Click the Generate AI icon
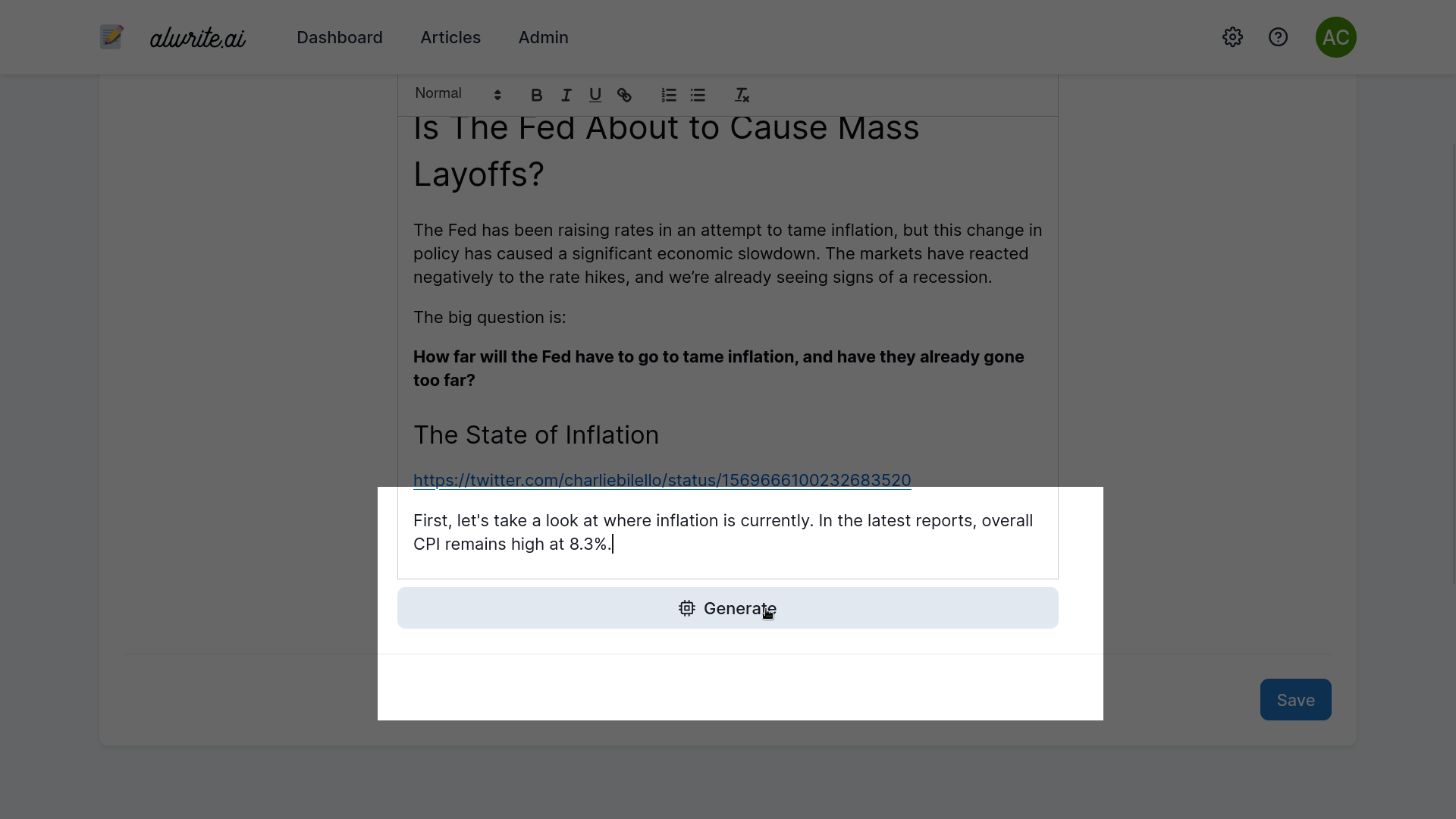This screenshot has height=819, width=1456. pyautogui.click(x=686, y=608)
